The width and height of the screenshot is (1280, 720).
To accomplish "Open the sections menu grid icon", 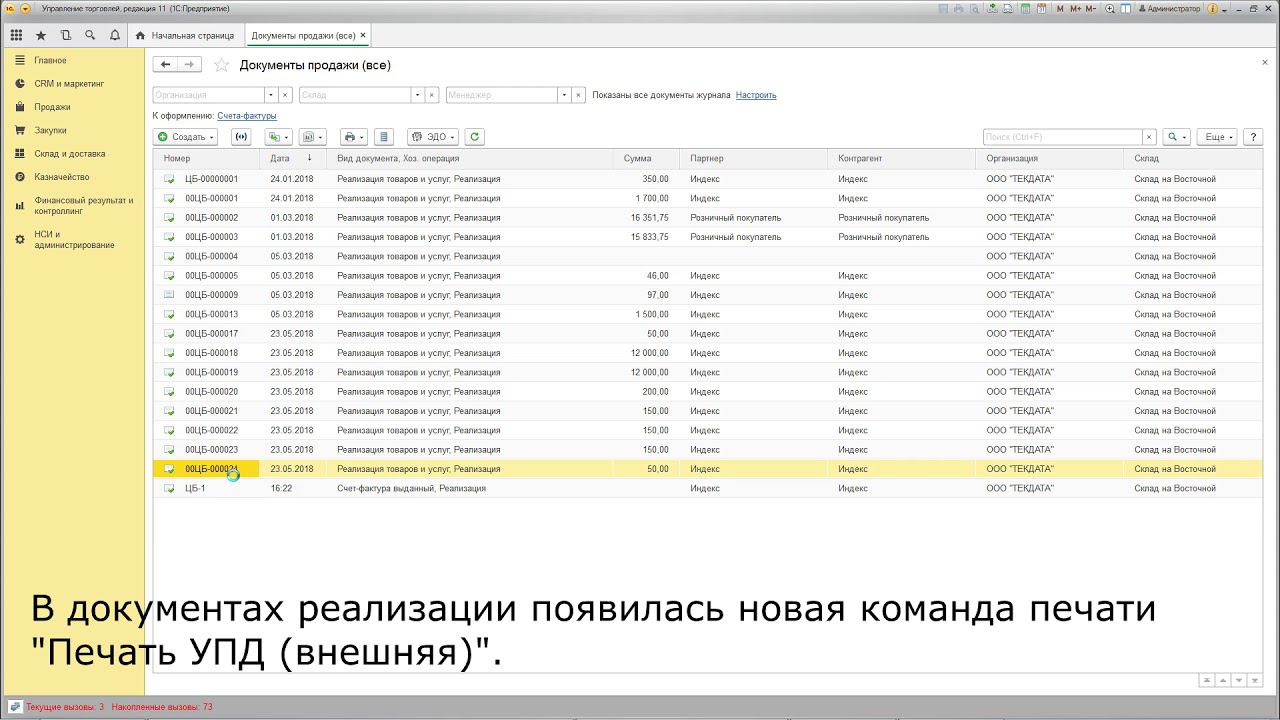I will pyautogui.click(x=16, y=35).
